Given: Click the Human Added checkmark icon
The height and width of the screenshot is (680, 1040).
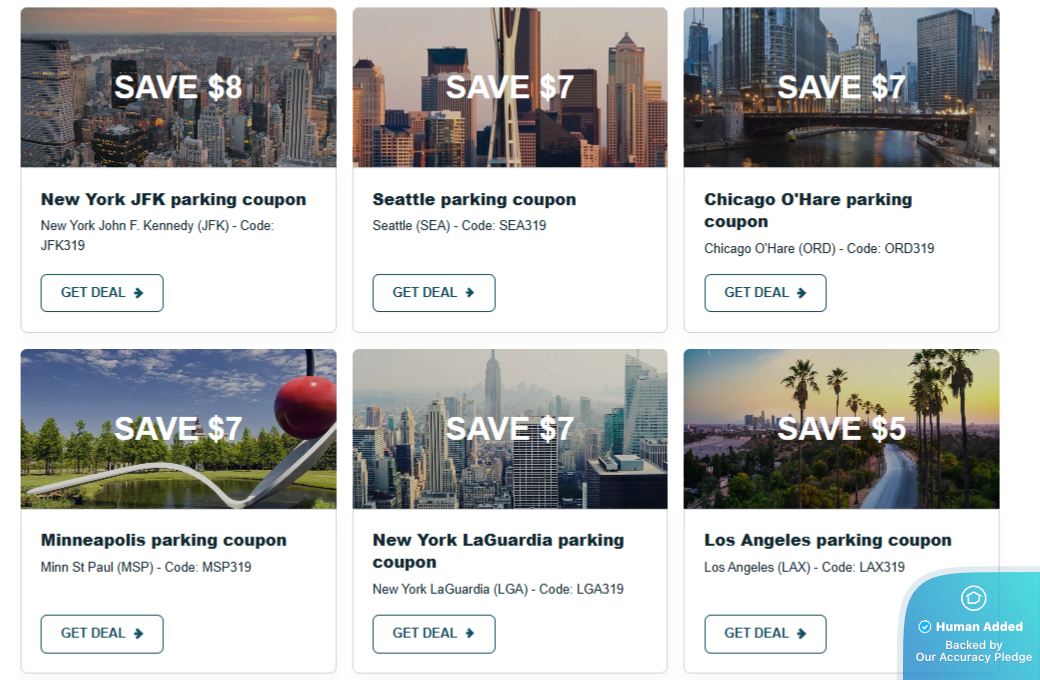Looking at the screenshot, I should (925, 627).
